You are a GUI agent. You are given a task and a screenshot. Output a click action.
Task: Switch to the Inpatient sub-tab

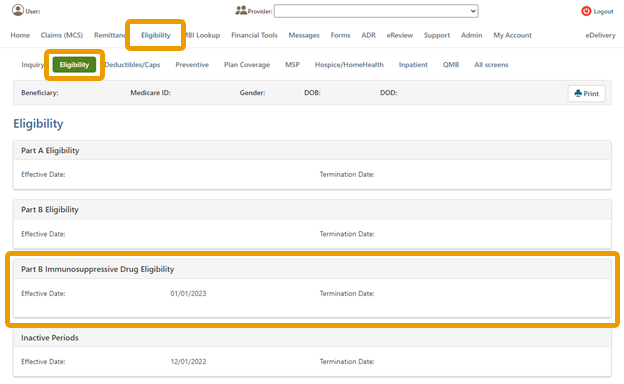point(413,64)
